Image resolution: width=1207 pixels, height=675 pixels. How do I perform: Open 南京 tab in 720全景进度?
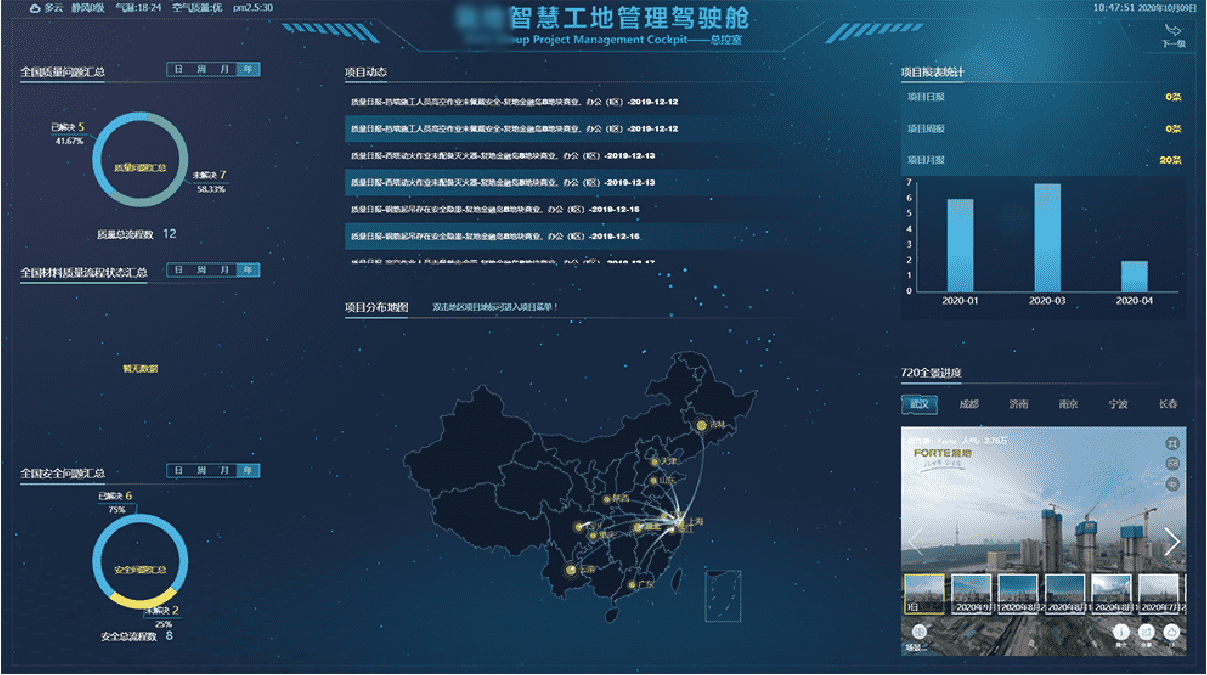(1068, 404)
